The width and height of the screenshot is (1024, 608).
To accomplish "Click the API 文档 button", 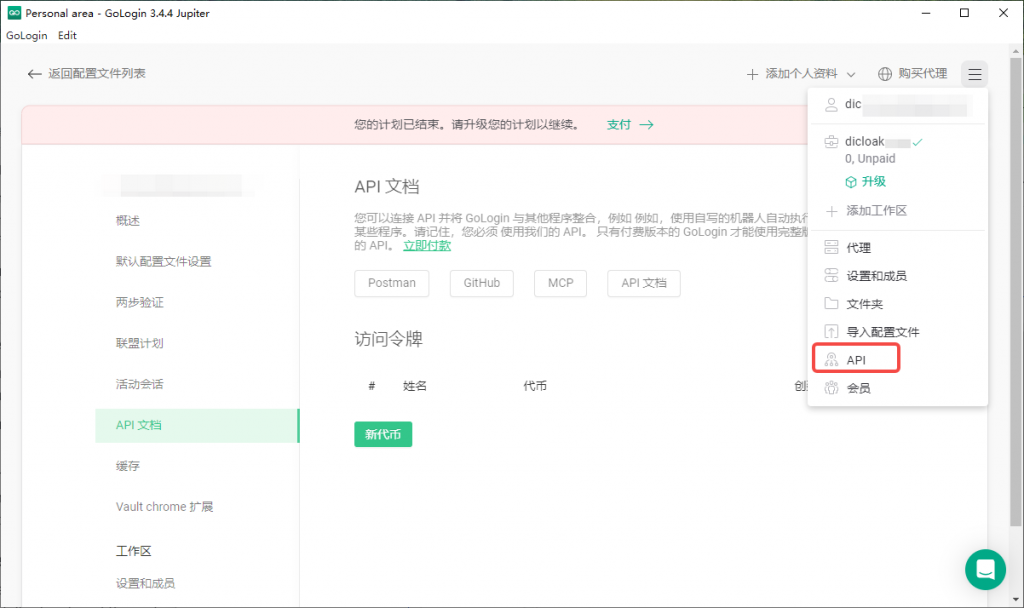I will (x=644, y=283).
